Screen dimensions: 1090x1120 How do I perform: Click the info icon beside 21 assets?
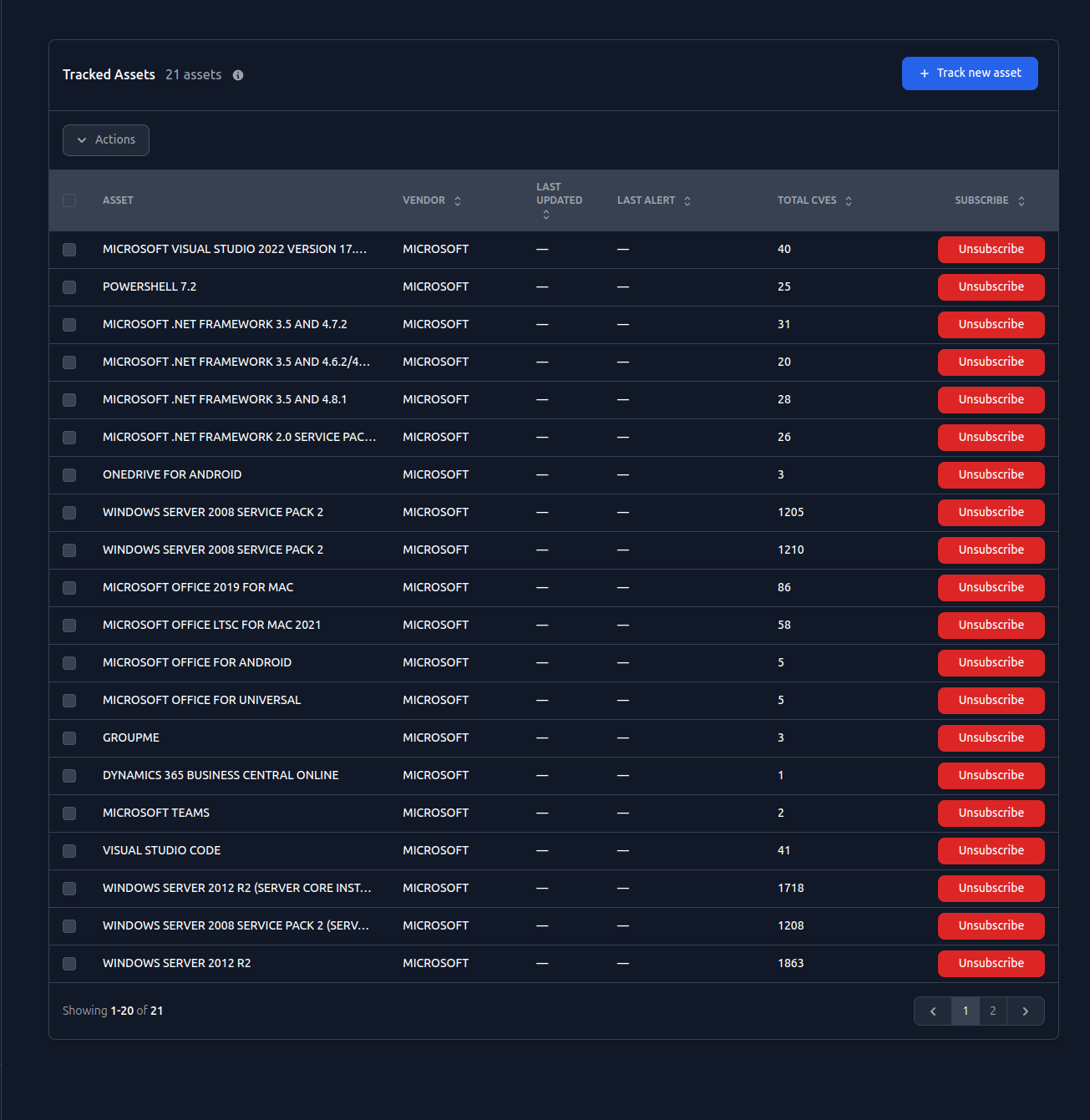[x=238, y=75]
